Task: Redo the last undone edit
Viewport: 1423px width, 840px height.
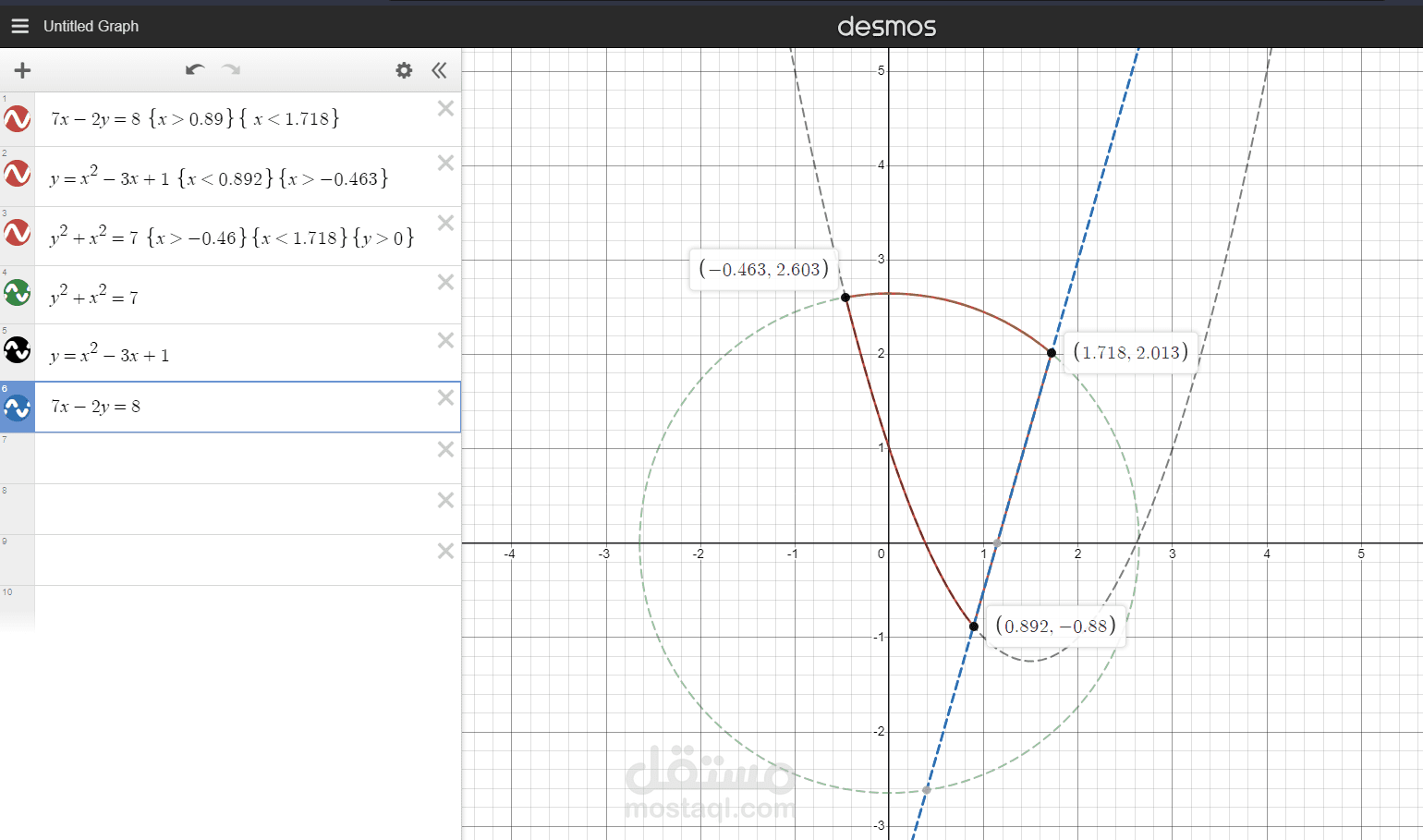Action: point(231,69)
